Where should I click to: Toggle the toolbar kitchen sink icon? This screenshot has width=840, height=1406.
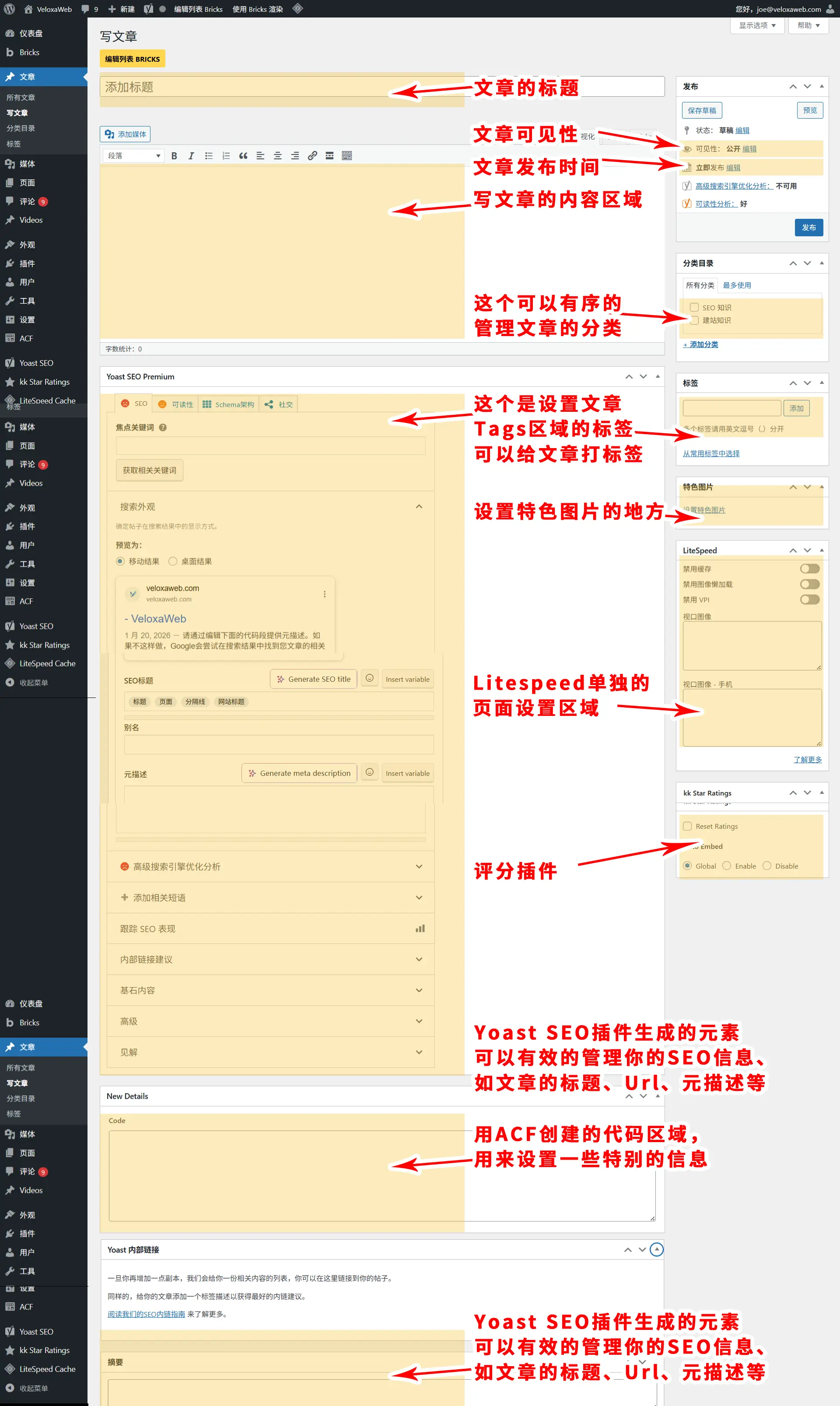[x=347, y=156]
